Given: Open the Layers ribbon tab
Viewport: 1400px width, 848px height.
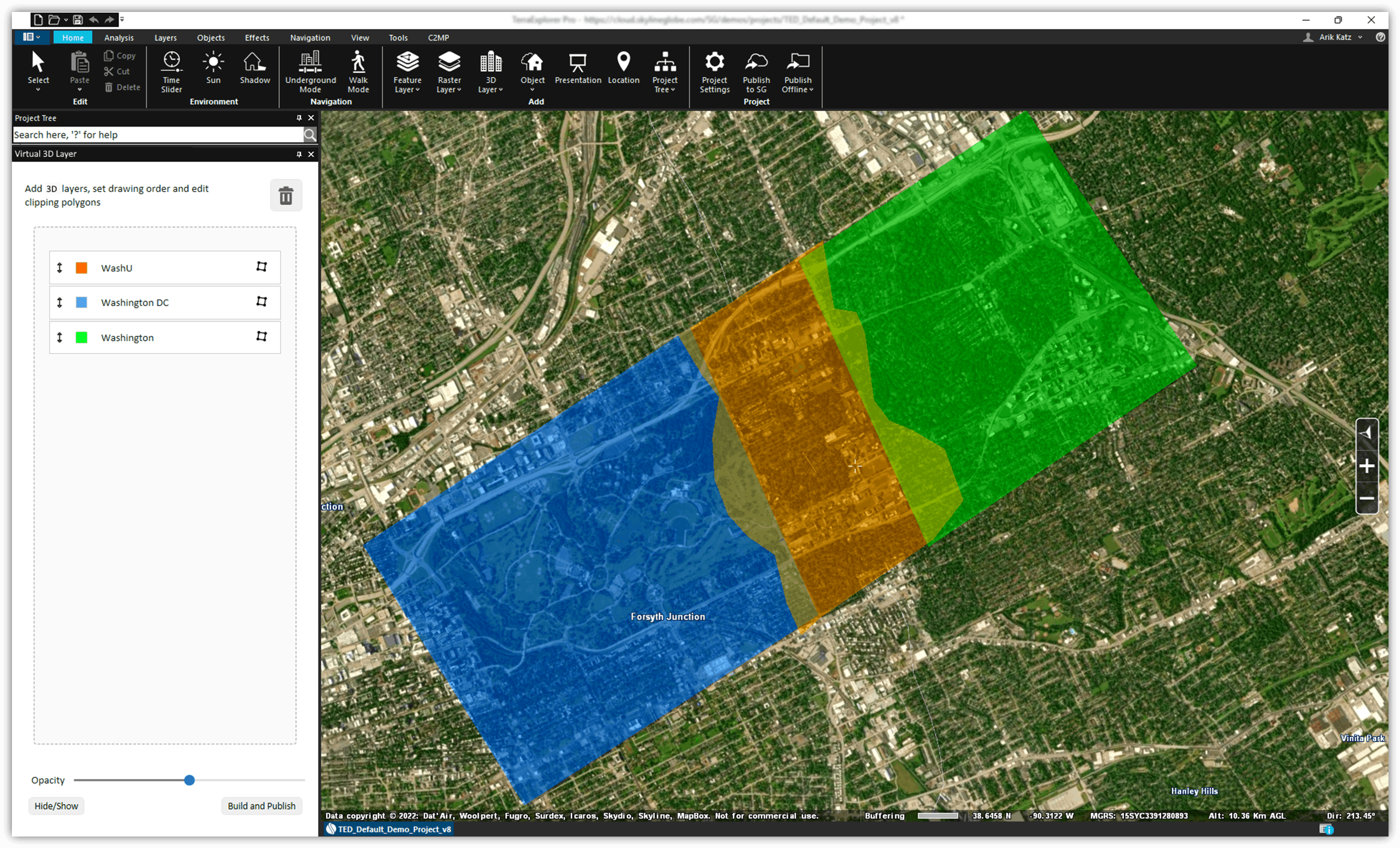Looking at the screenshot, I should coord(165,38).
